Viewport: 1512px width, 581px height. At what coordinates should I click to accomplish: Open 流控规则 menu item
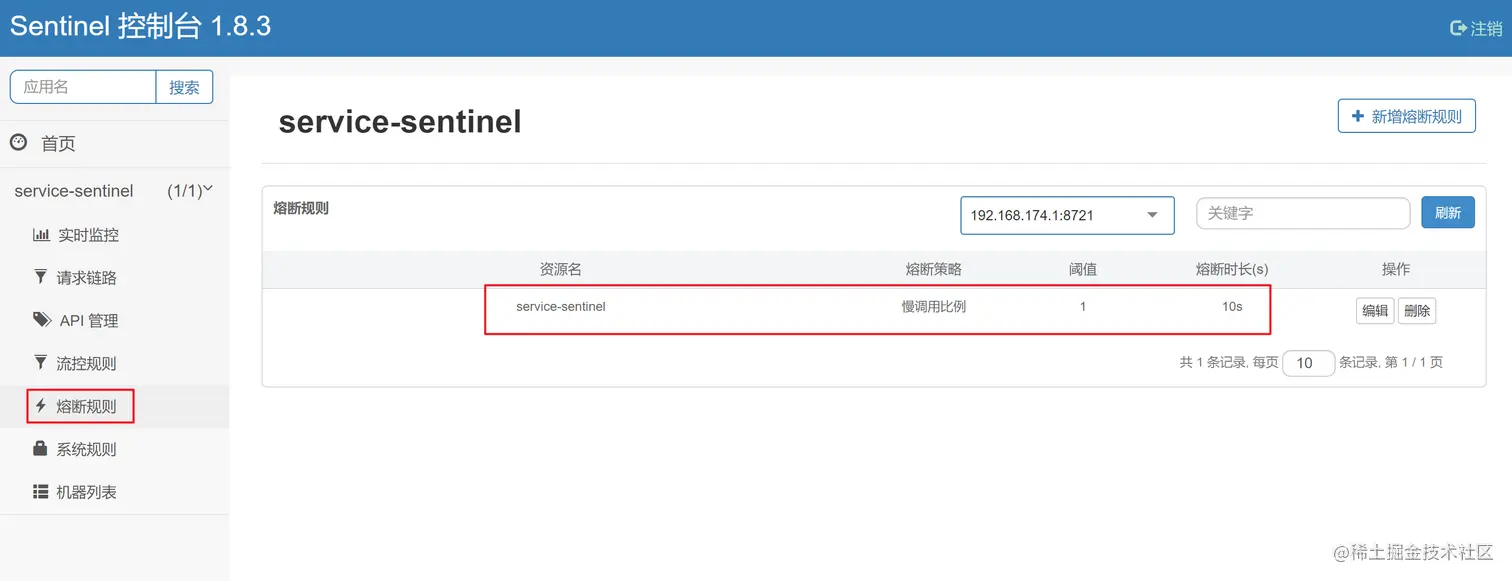pos(87,364)
